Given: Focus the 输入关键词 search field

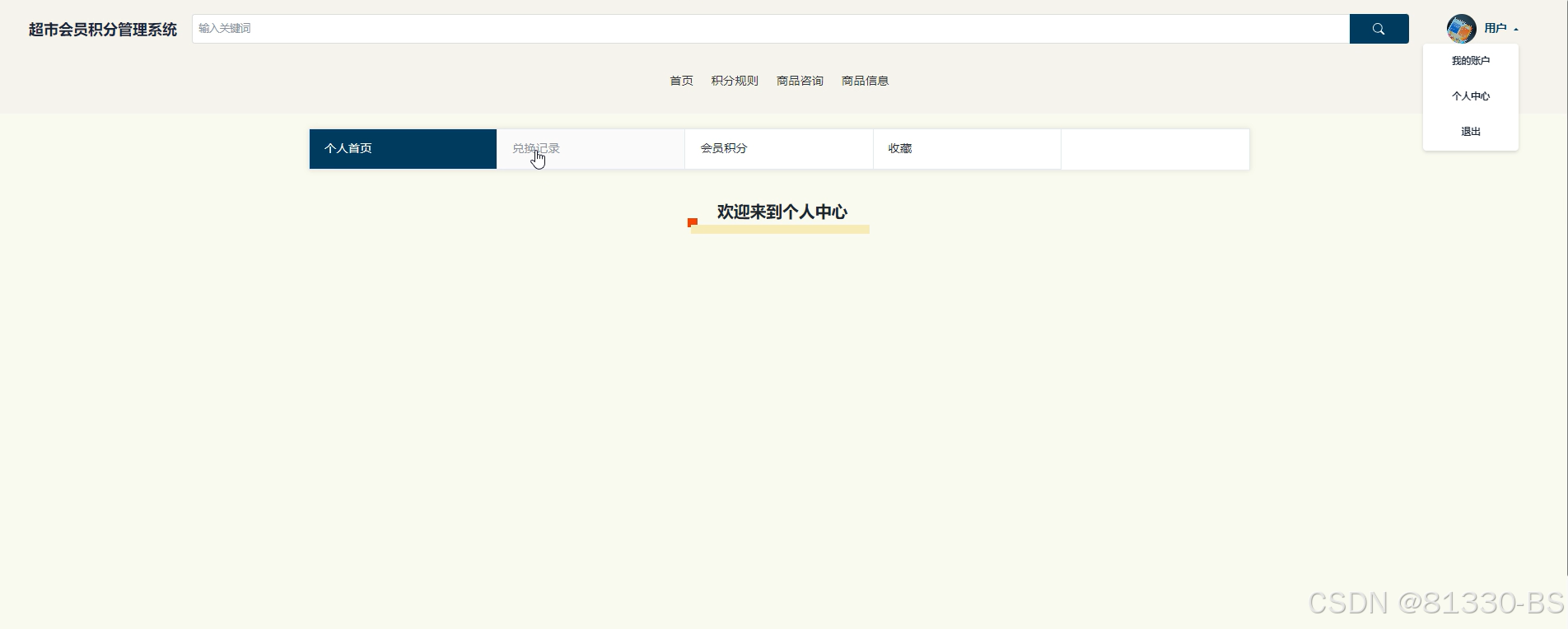Looking at the screenshot, I should coord(770,29).
